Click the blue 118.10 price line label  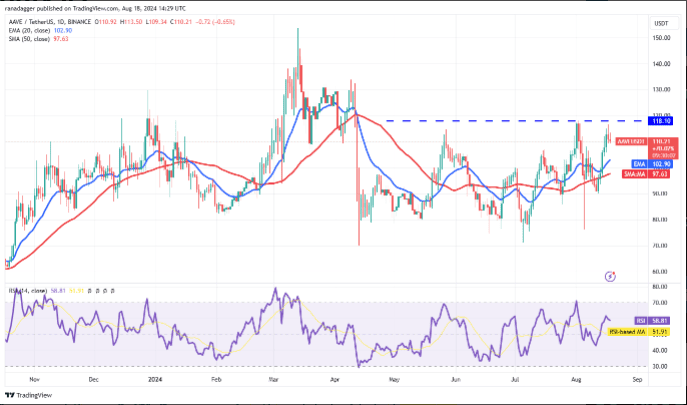coord(661,121)
